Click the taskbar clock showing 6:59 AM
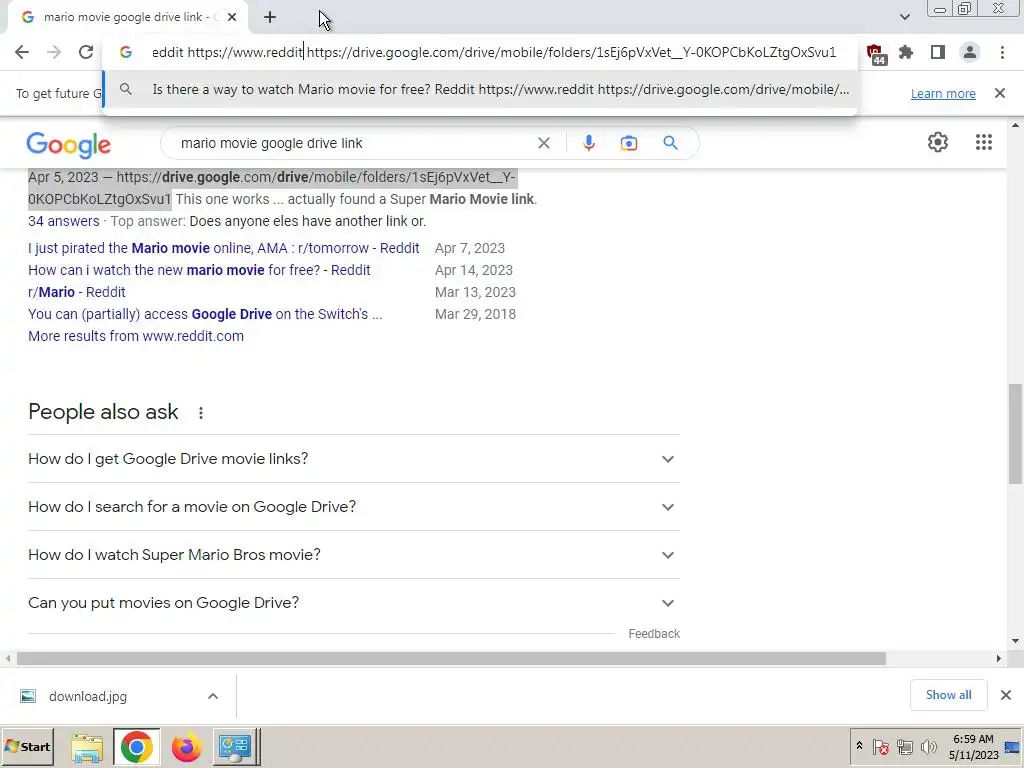This screenshot has width=1024, height=768. tap(973, 747)
